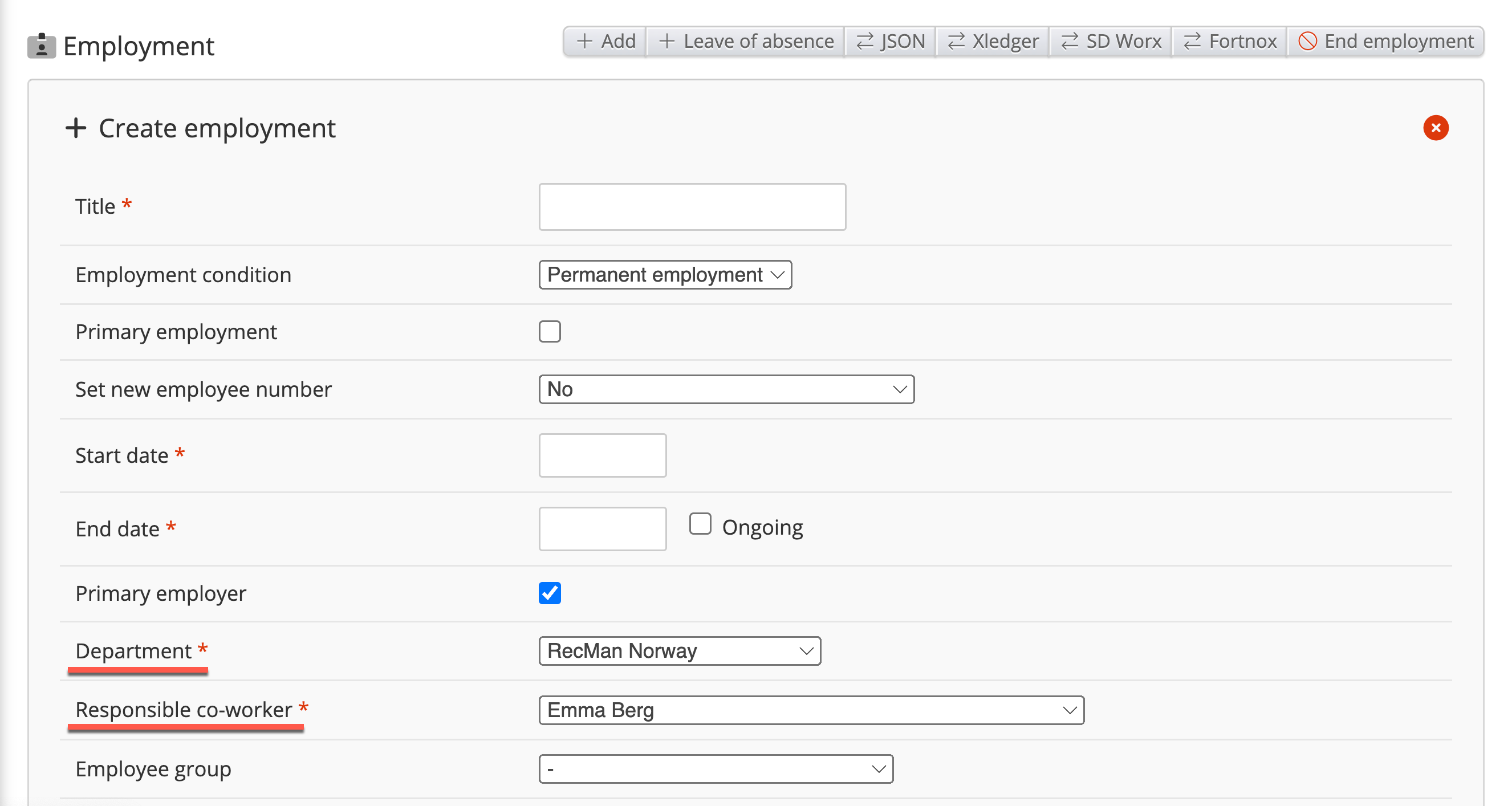1512x806 pixels.
Task: Tick the Ongoing checkbox
Action: tap(700, 524)
